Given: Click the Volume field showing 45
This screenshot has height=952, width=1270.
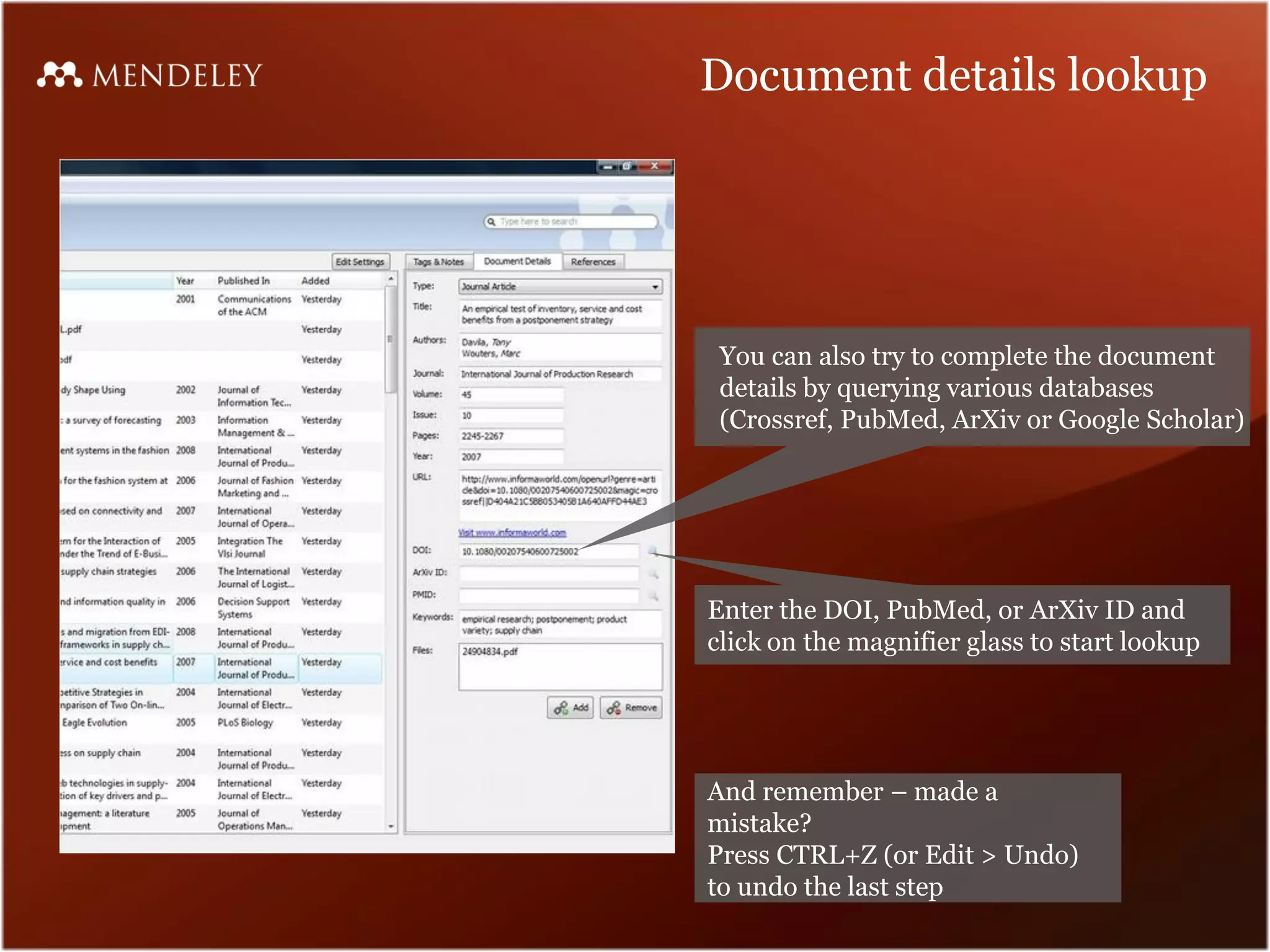Looking at the screenshot, I should pos(512,394).
